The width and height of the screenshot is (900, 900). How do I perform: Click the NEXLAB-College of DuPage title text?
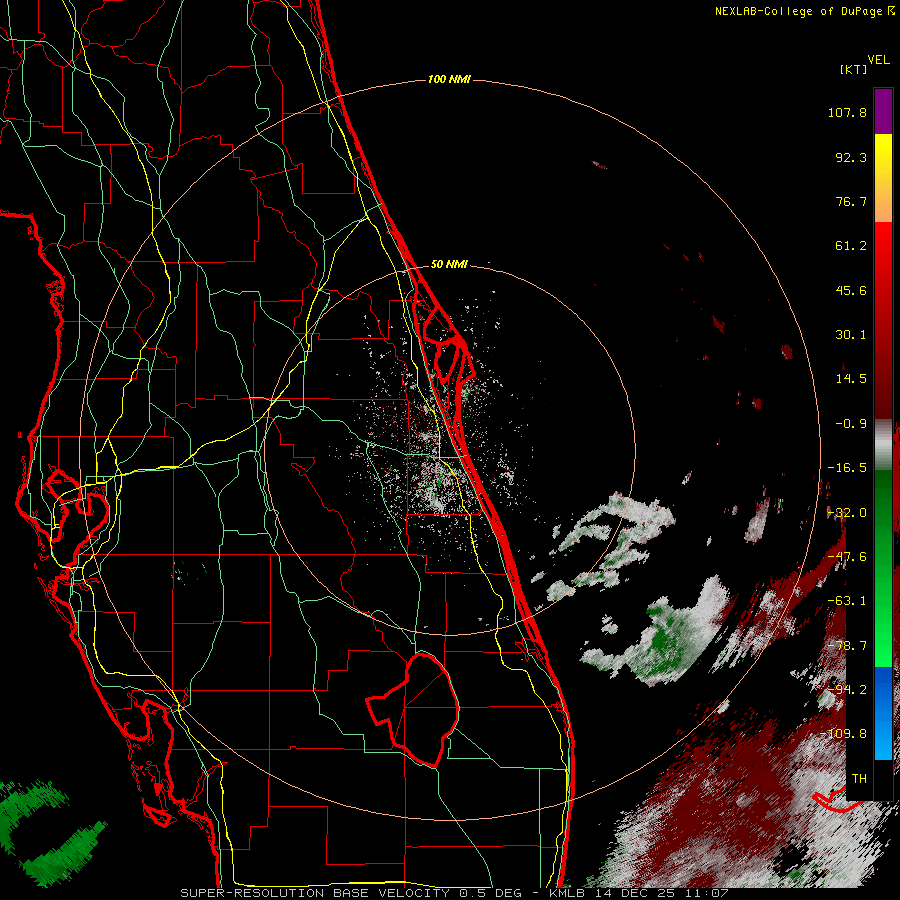point(799,11)
